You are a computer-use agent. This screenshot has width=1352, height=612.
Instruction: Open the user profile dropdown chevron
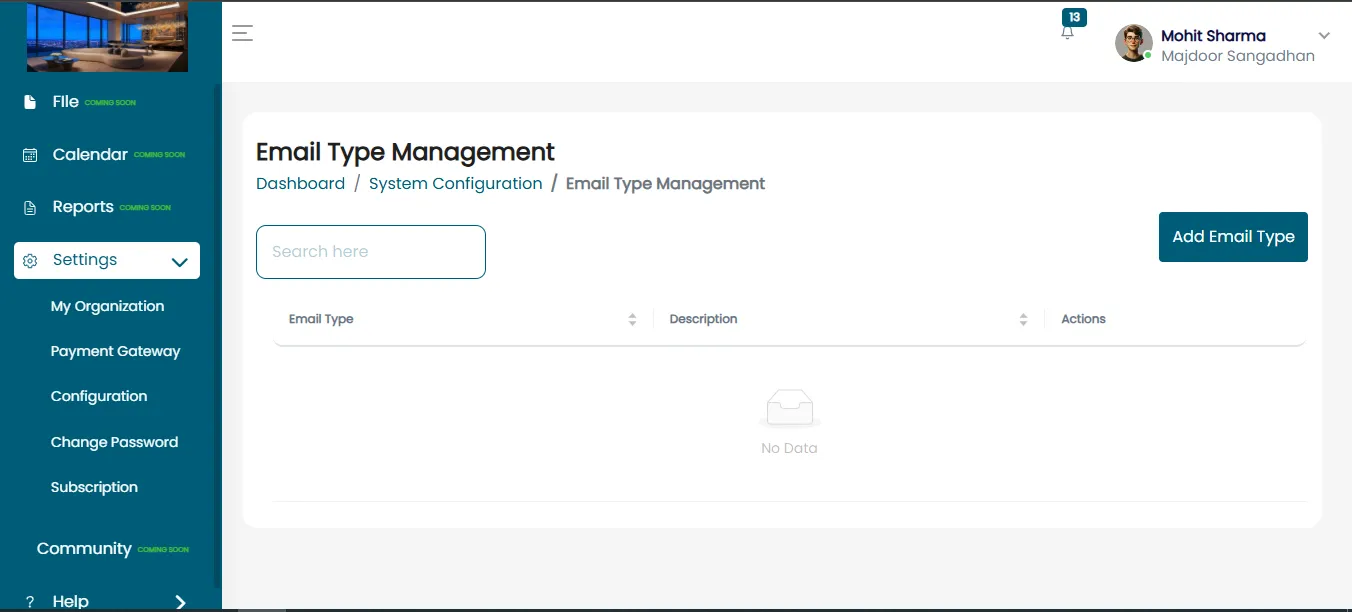tap(1324, 36)
